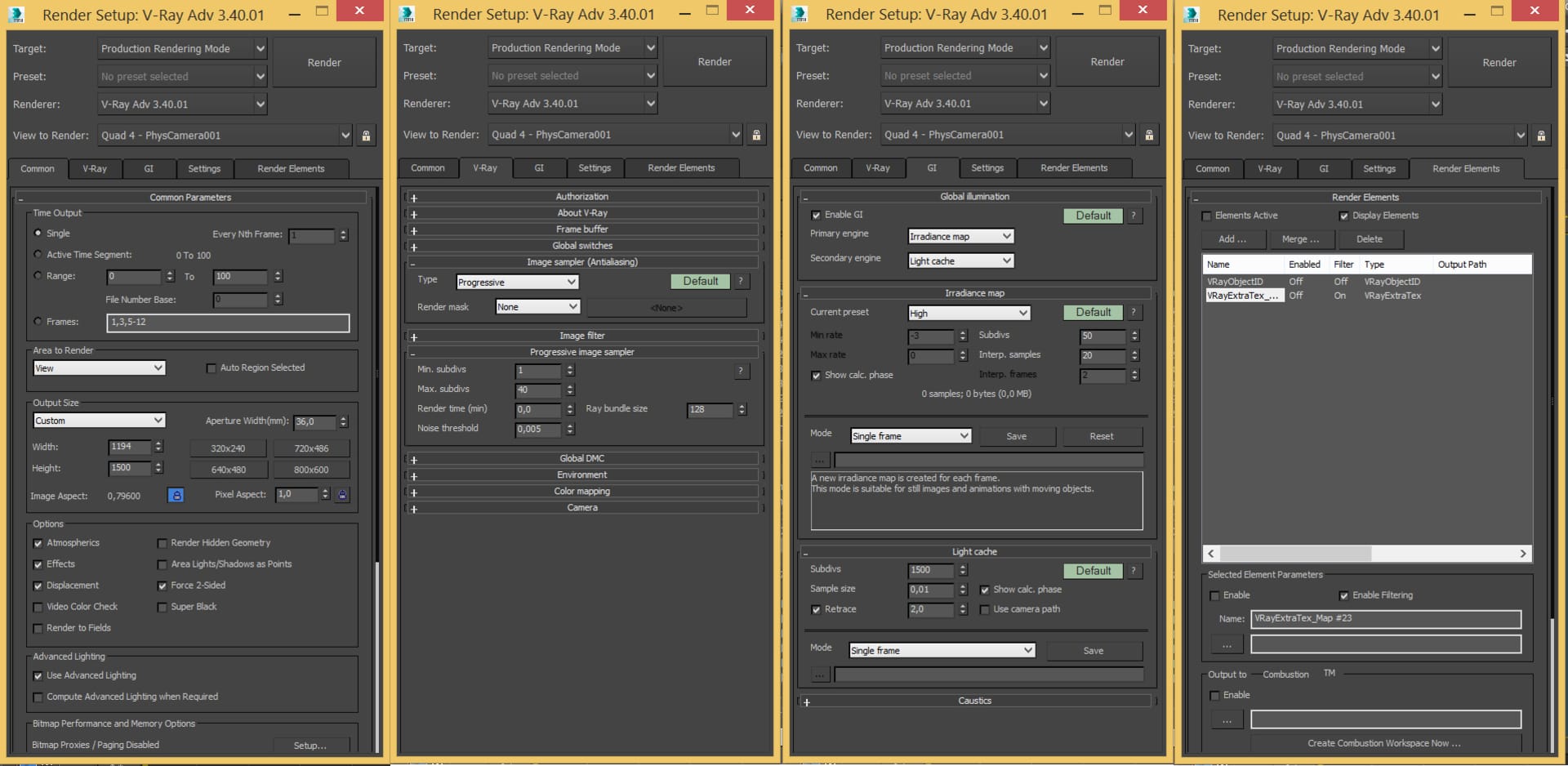
Task: Select Single time output radio button
Action: 38,233
